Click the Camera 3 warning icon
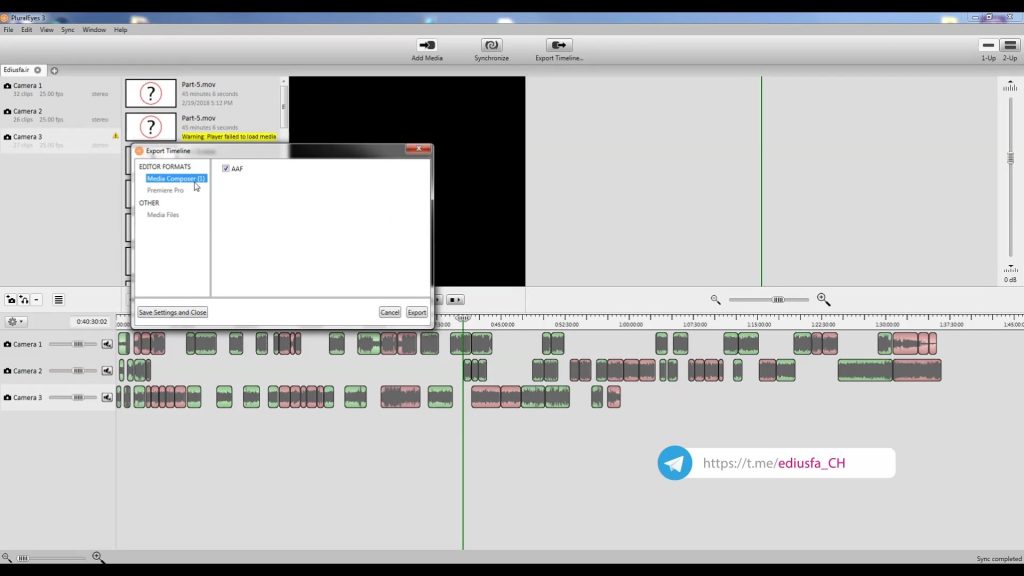The height and width of the screenshot is (576, 1024). pos(116,136)
